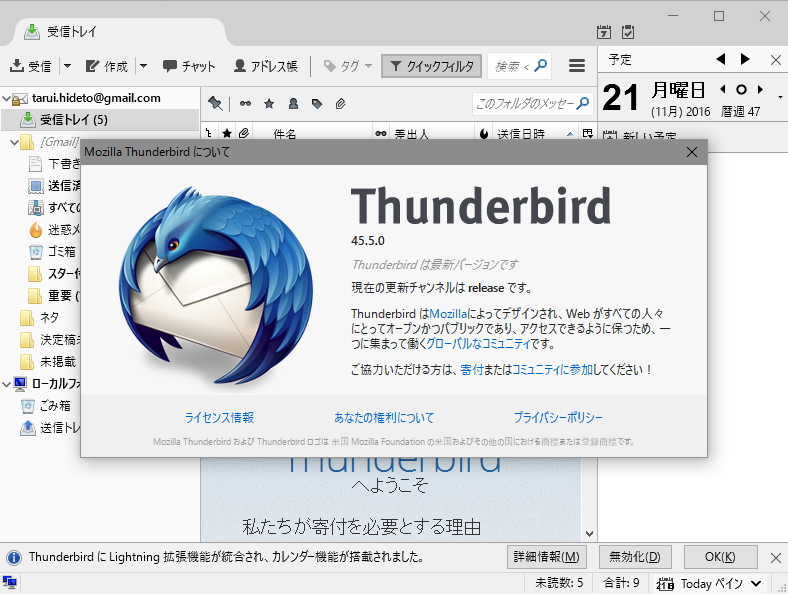Open the column picker icon in message list

click(x=587, y=133)
